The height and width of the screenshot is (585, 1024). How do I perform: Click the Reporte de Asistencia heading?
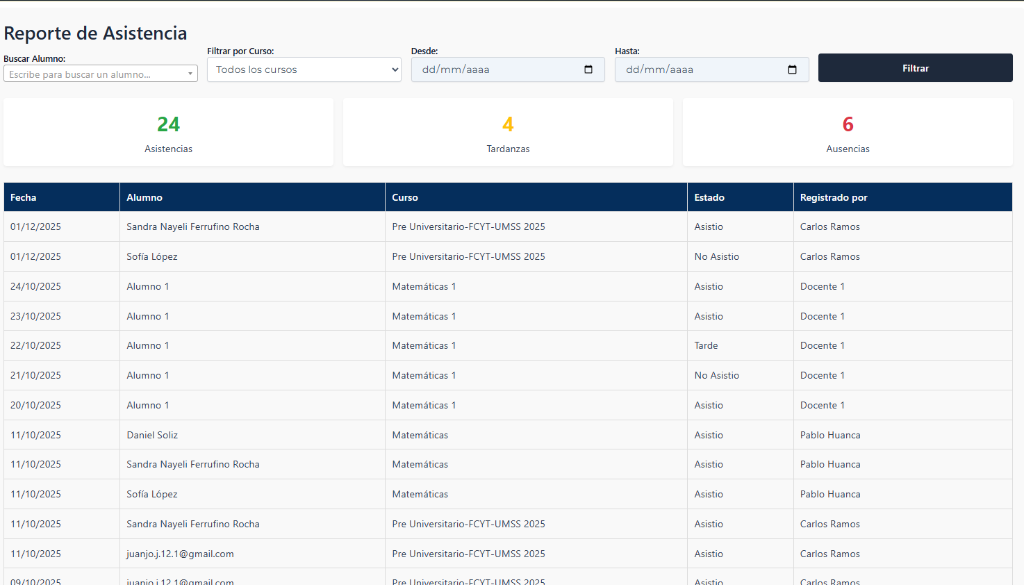pos(95,34)
